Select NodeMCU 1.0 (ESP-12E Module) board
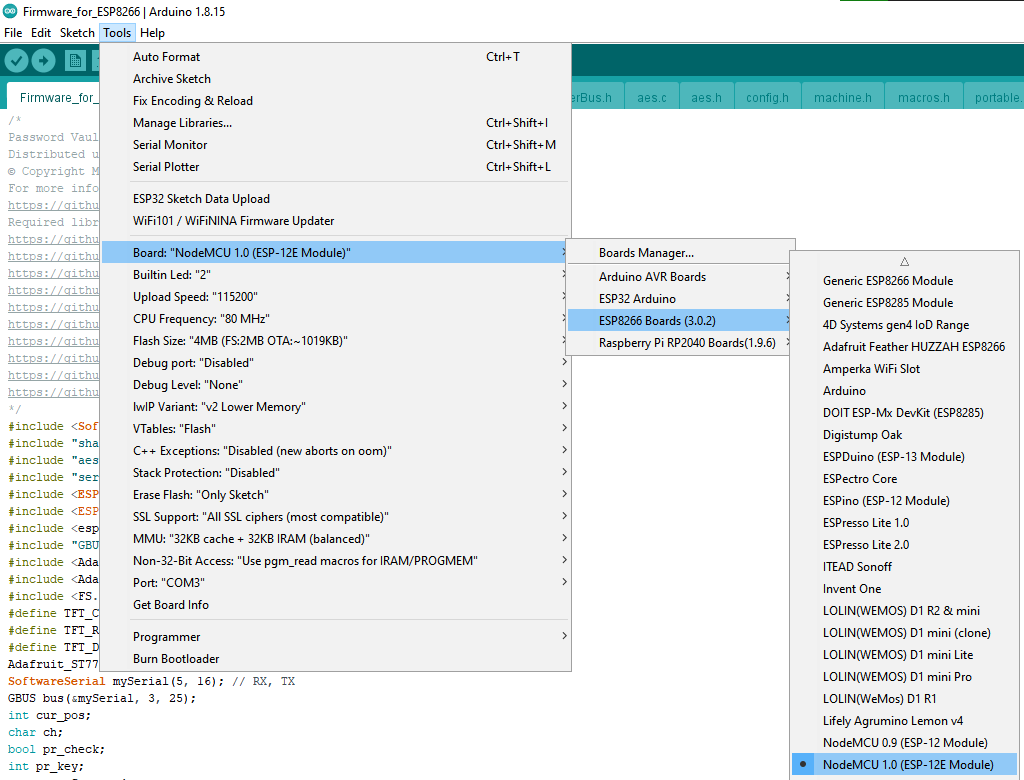The width and height of the screenshot is (1024, 780). coord(904,765)
